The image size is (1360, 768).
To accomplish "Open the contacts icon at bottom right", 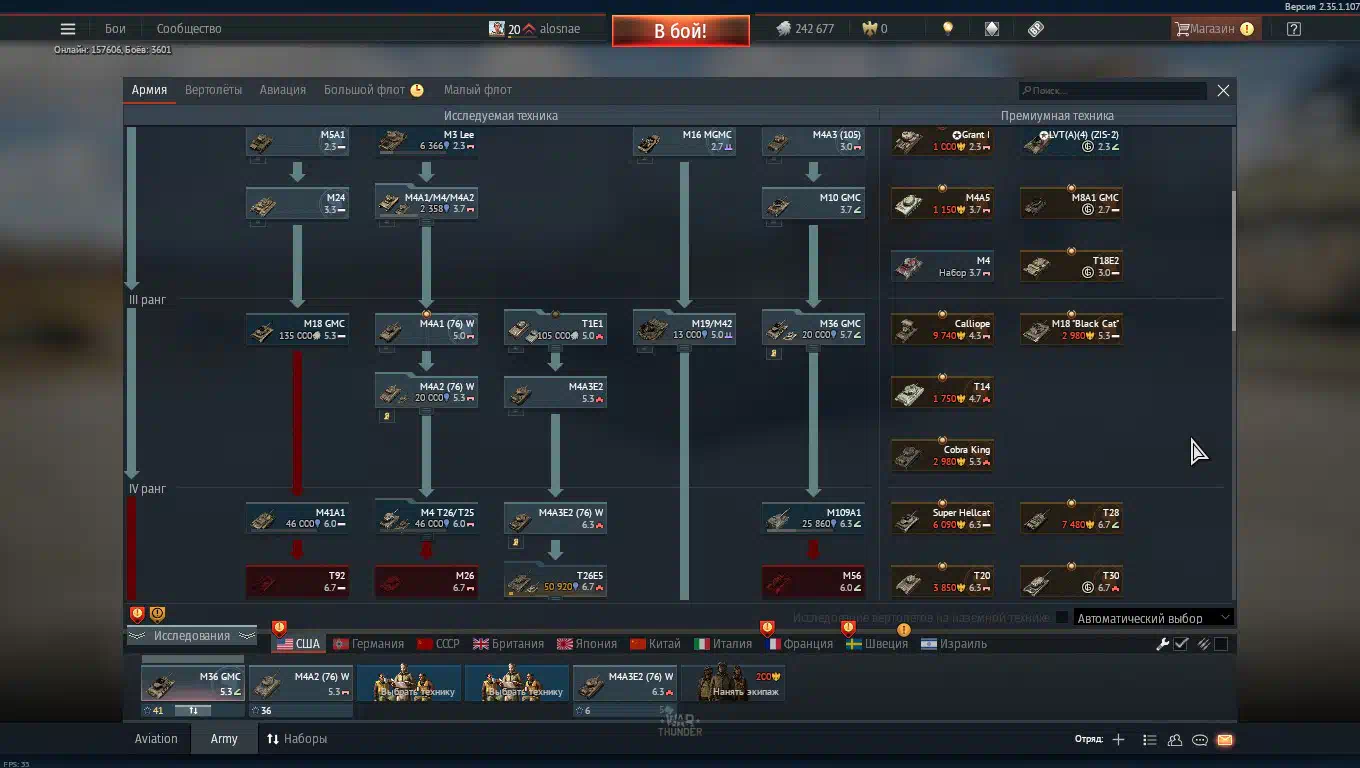I will (1175, 740).
